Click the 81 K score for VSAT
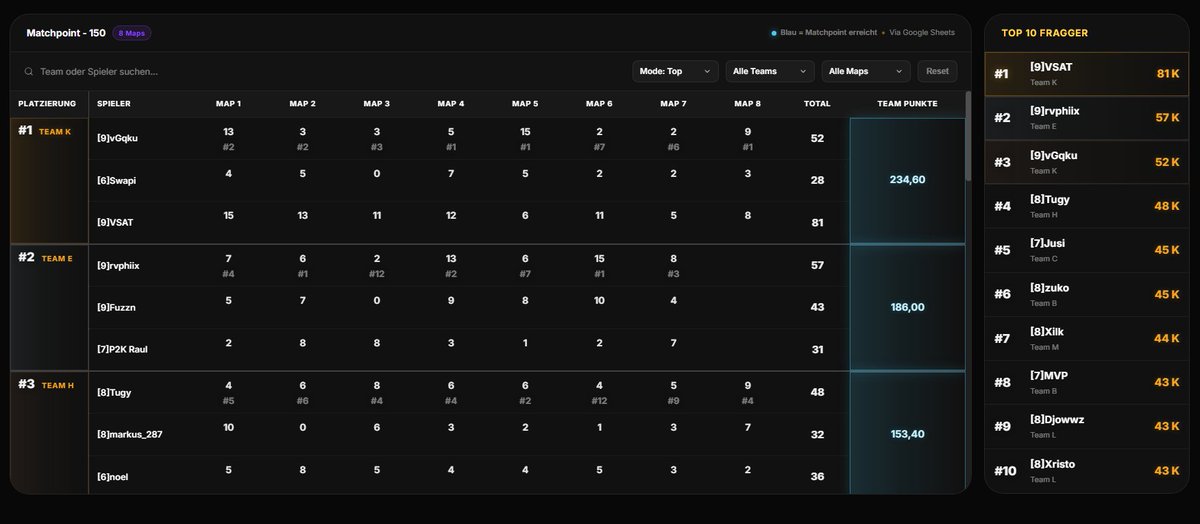The width and height of the screenshot is (1200, 524). pyautogui.click(x=1168, y=73)
